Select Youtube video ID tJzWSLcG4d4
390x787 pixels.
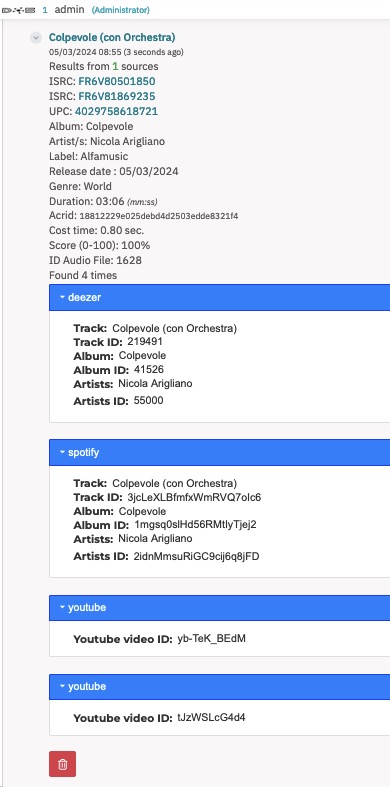pyautogui.click(x=211, y=717)
